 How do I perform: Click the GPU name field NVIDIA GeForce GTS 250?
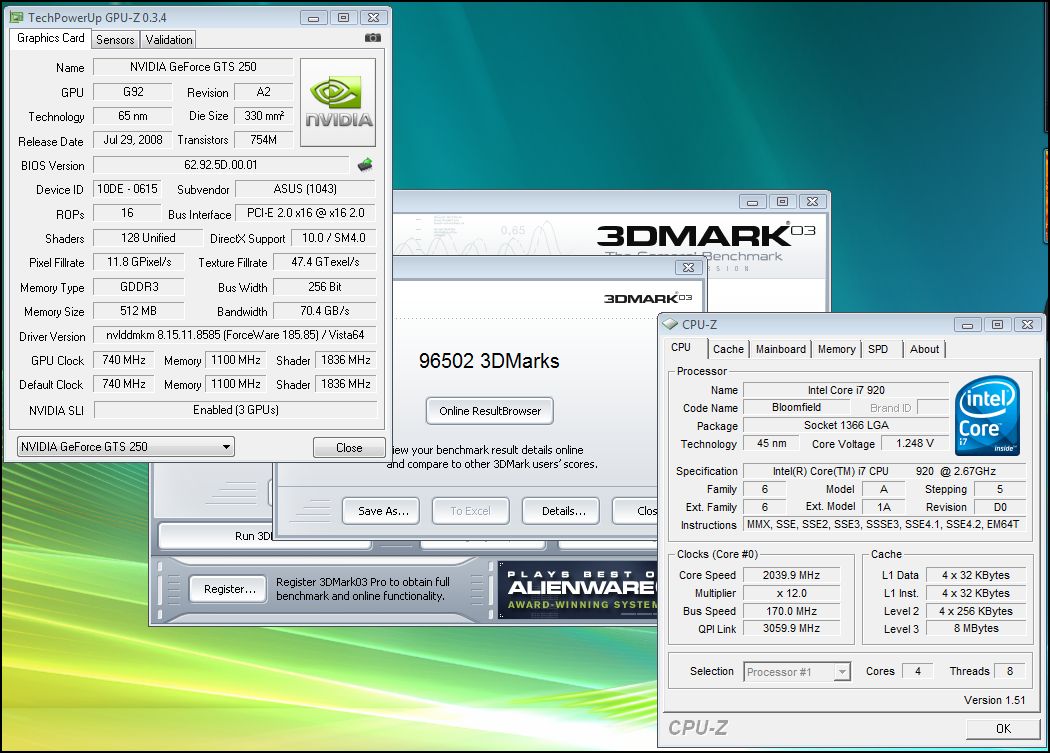coord(193,67)
